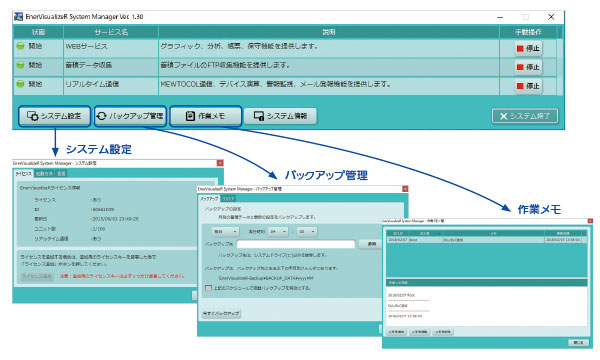
Task: Close the システム設定 window
Action: 220,163
